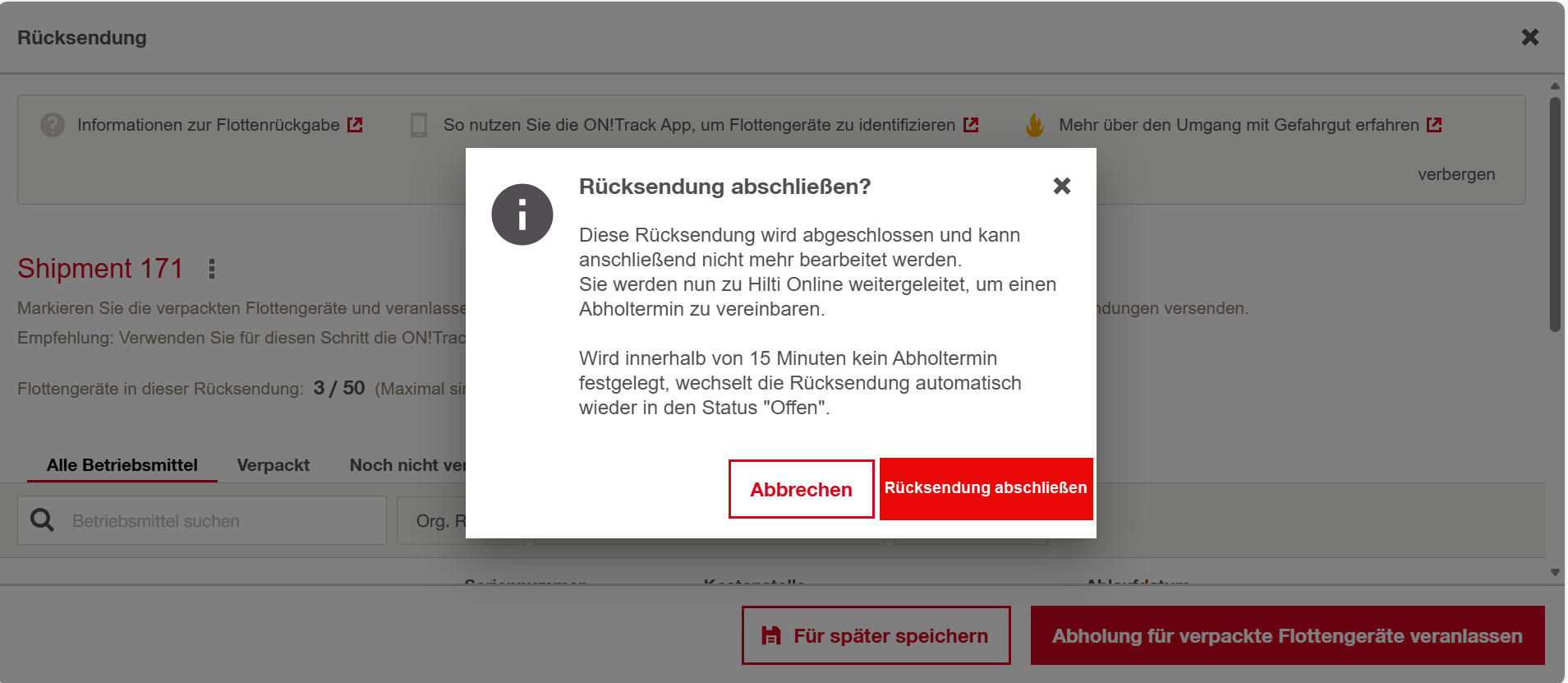Click external link icon beside Flottenrückgabe
This screenshot has height=683, width=1568.
coord(355,125)
